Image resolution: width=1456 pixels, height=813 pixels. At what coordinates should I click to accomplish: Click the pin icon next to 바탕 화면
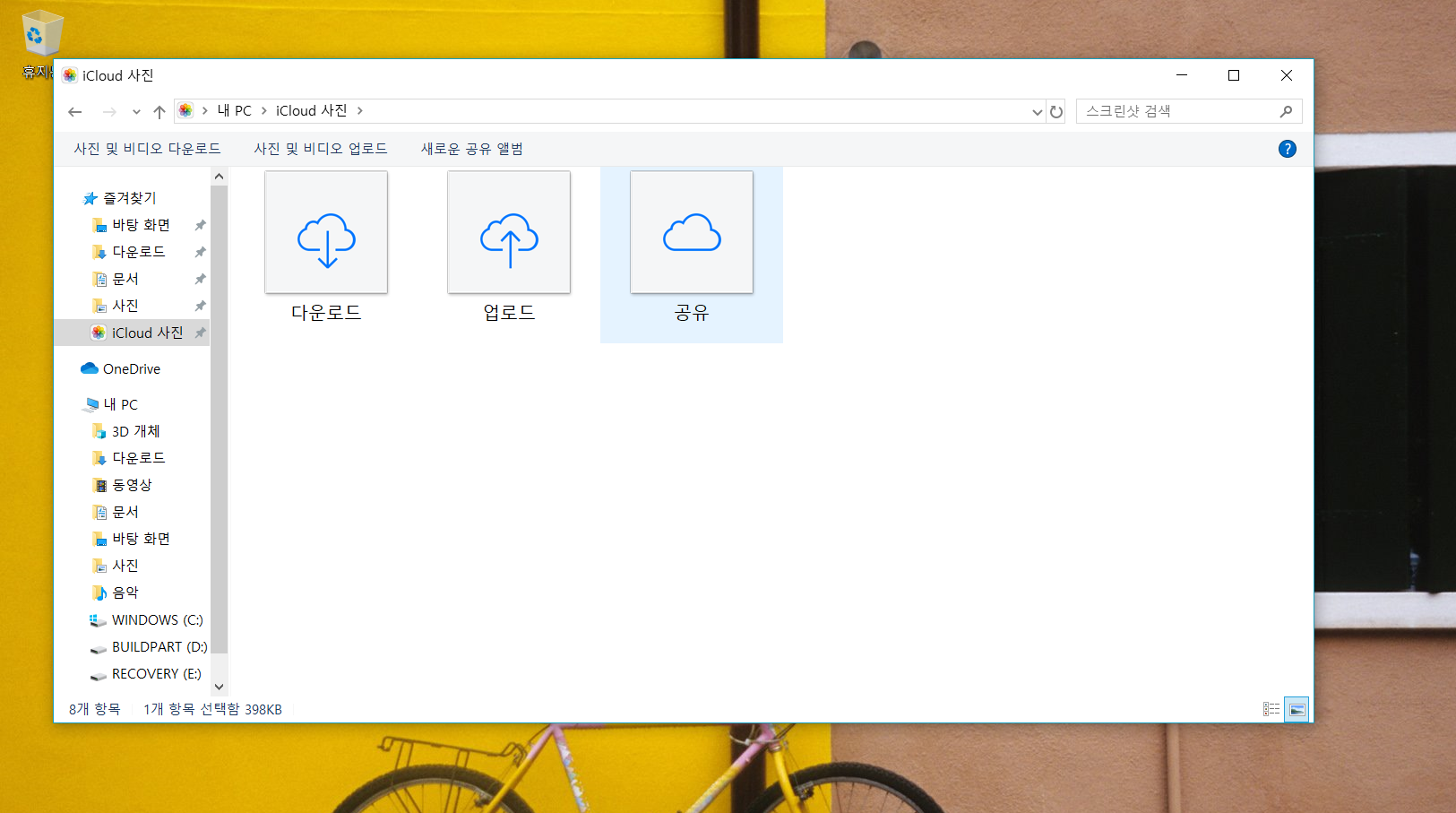pos(200,225)
